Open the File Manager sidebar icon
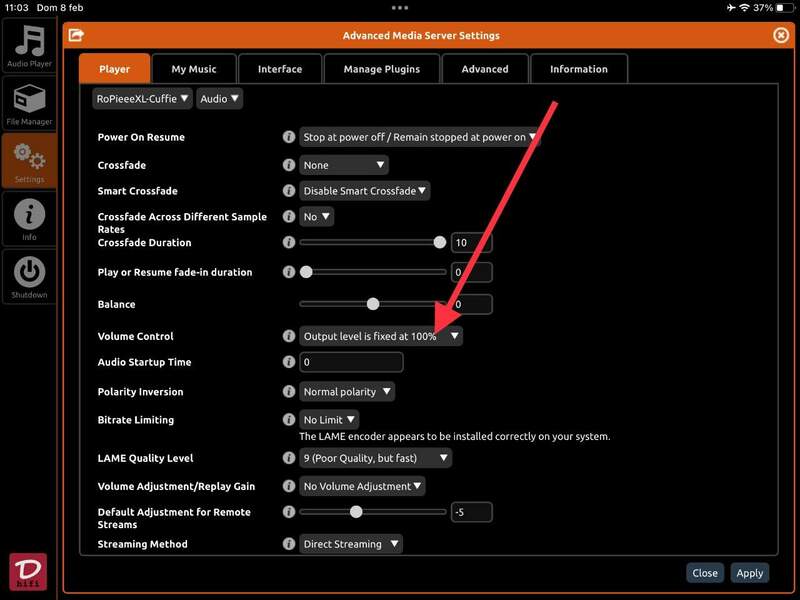The width and height of the screenshot is (800, 600). (29, 104)
